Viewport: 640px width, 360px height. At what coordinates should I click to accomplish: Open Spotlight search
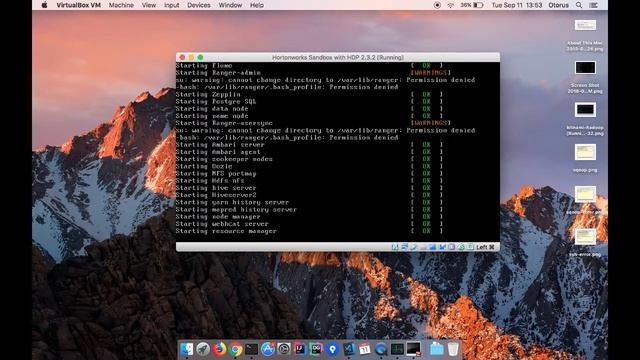579,5
